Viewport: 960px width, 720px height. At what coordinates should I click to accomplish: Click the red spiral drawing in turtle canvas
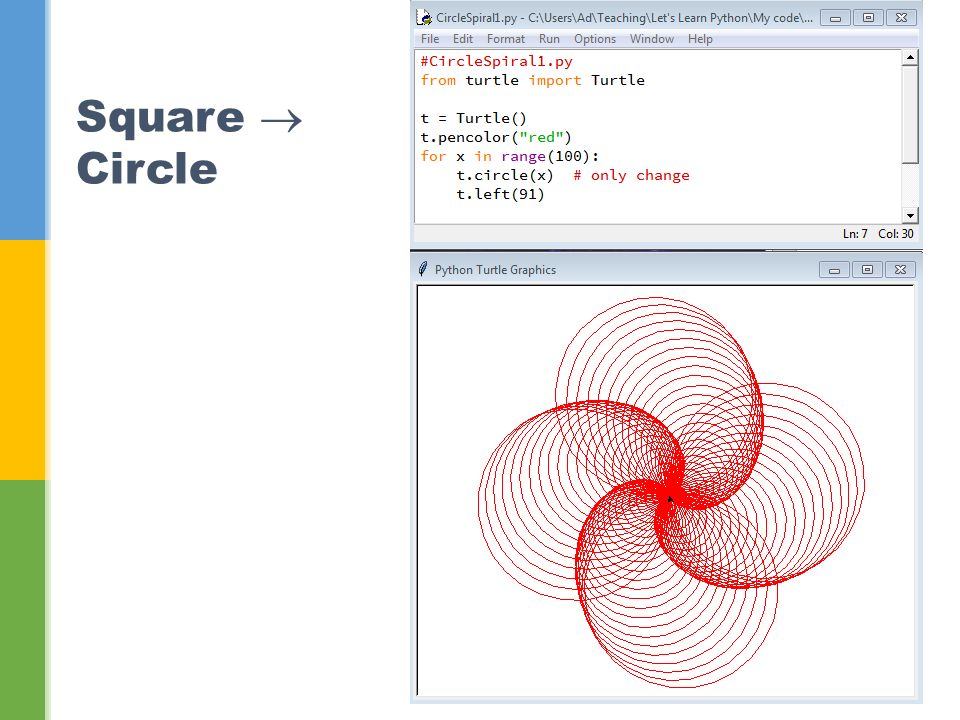[x=670, y=493]
